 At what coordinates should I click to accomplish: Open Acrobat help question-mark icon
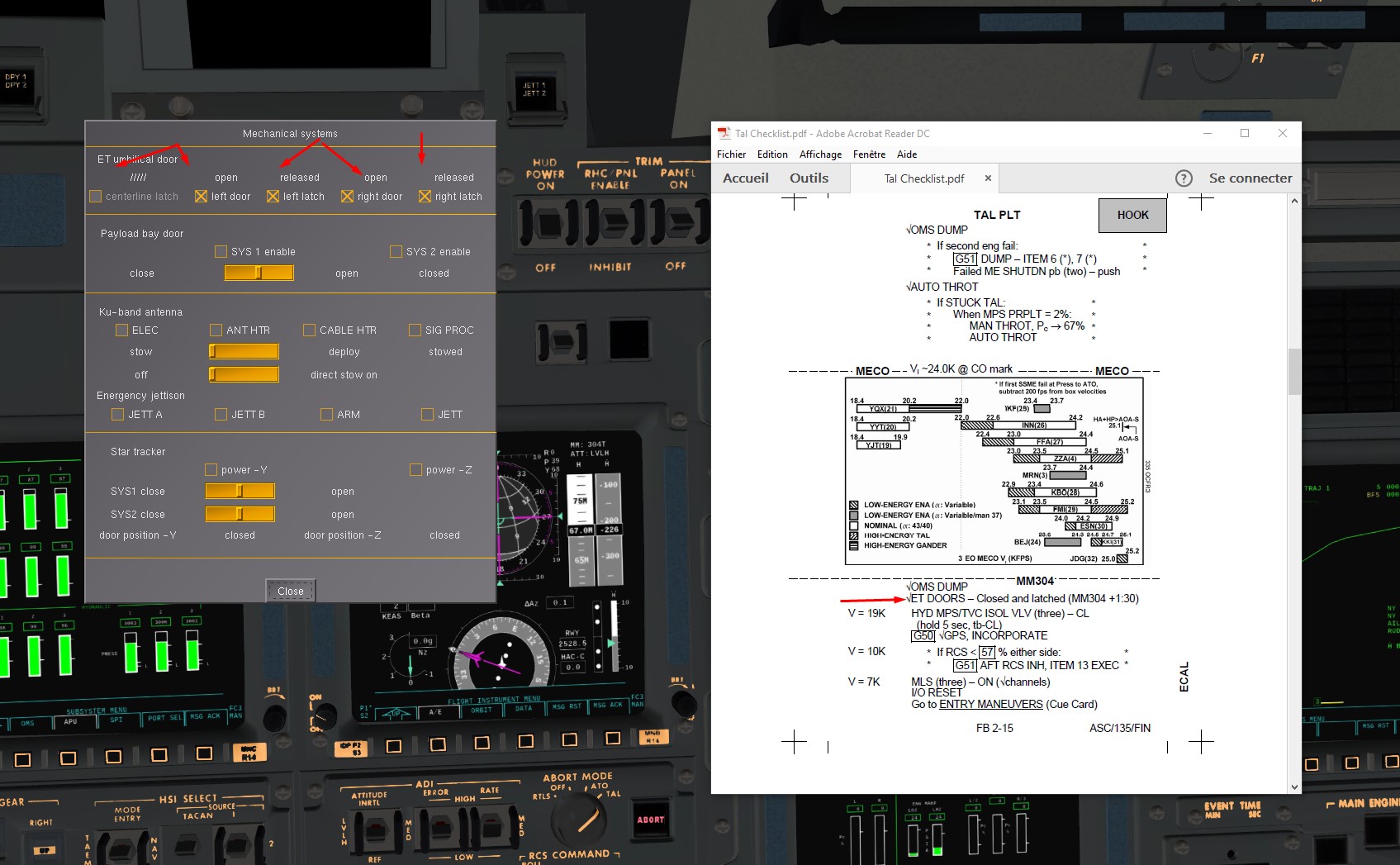pos(1184,178)
